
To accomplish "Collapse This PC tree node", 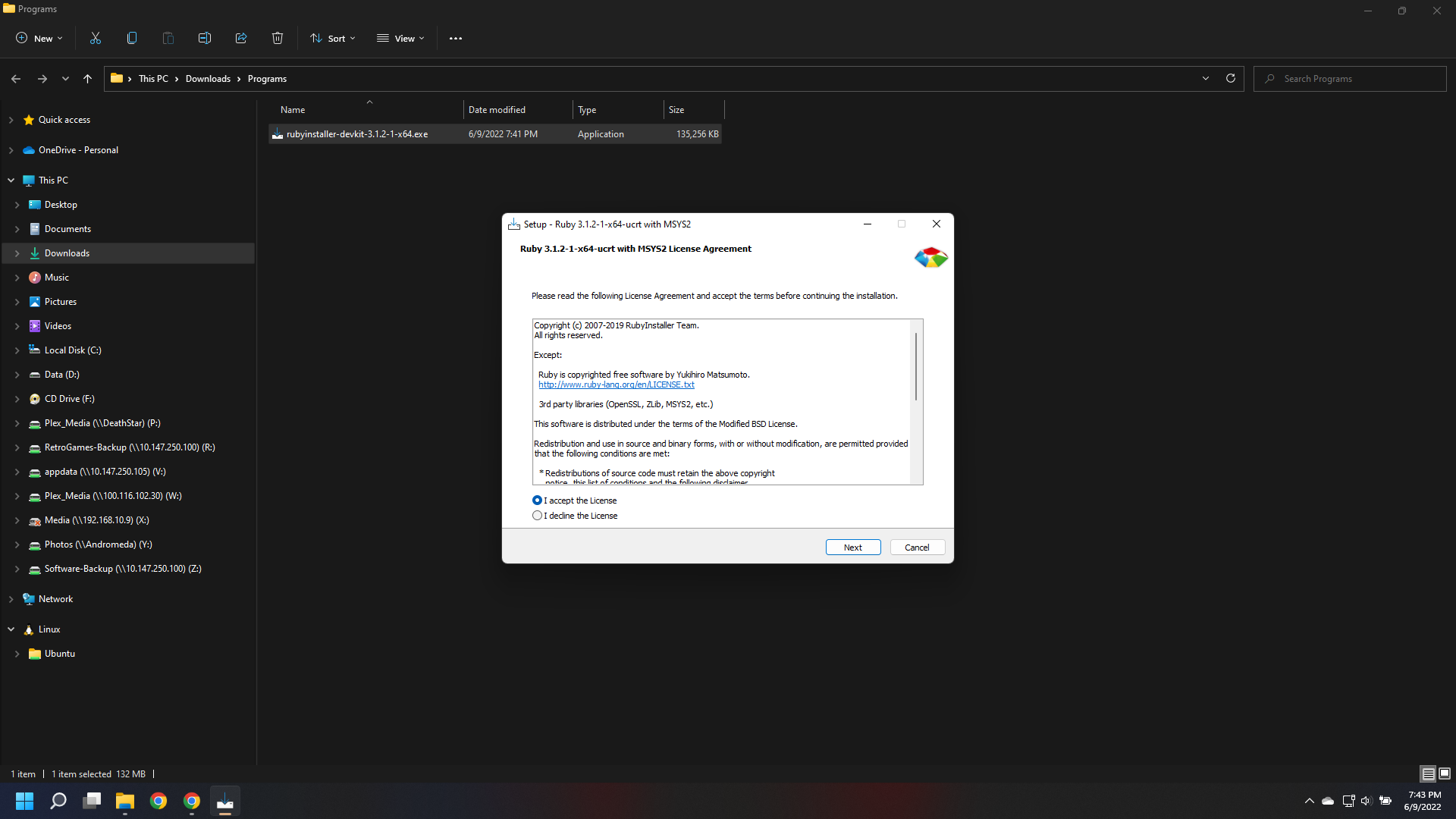I will click(x=11, y=180).
